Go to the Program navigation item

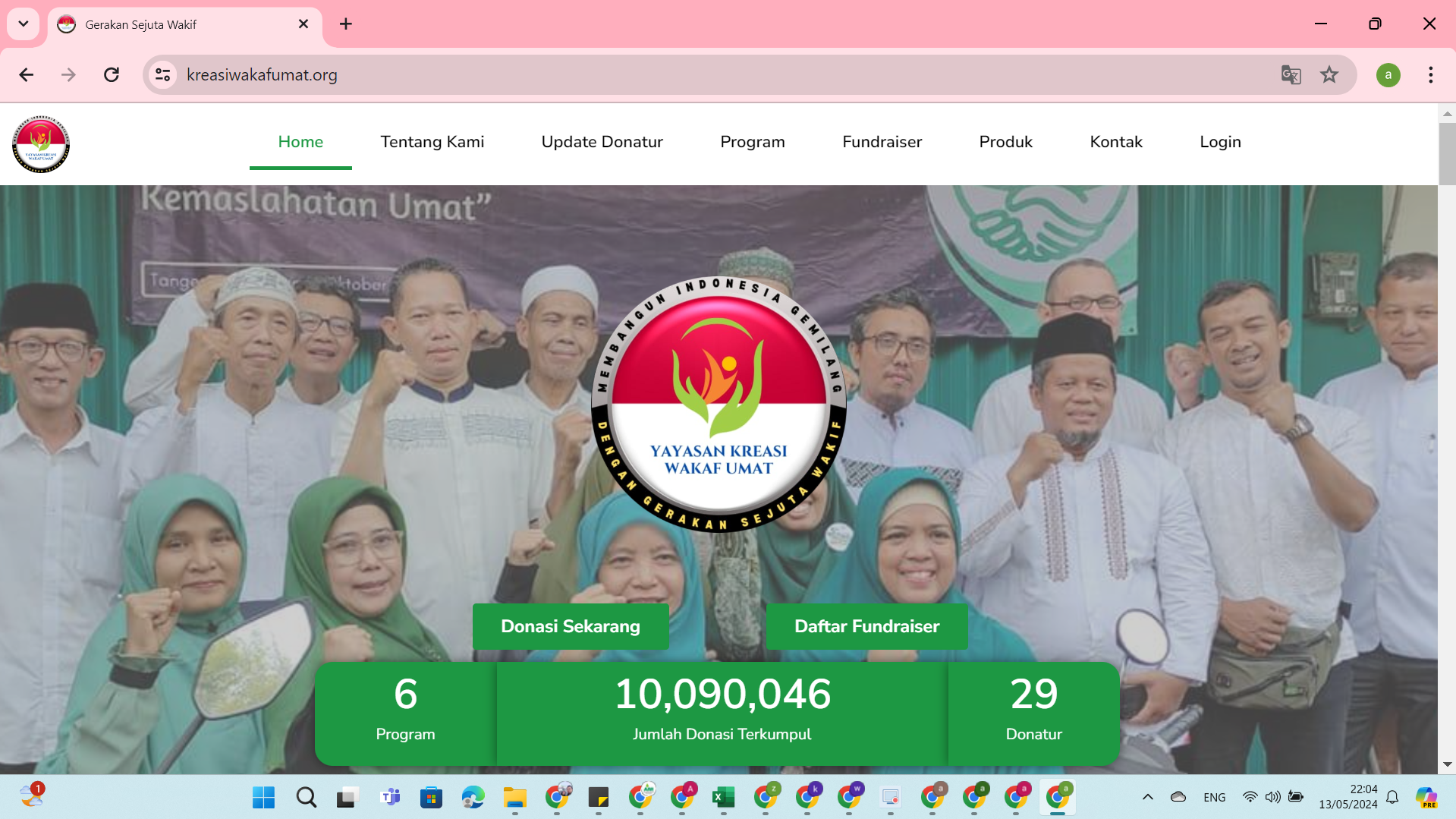pyautogui.click(x=752, y=142)
